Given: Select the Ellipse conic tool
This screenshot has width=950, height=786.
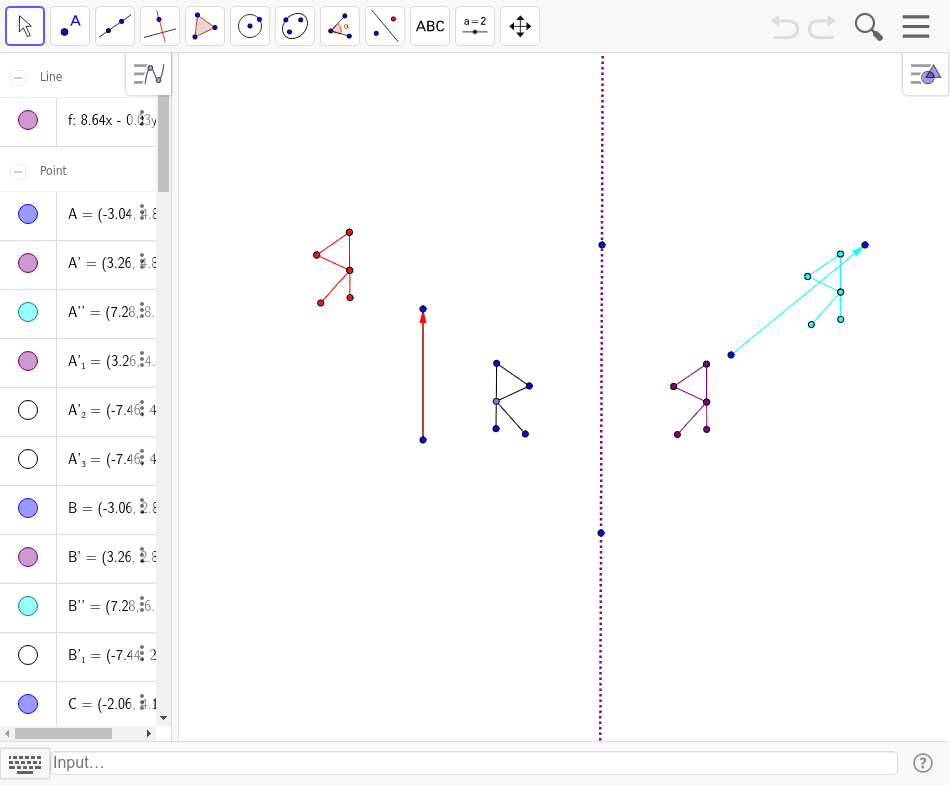Looking at the screenshot, I should (295, 26).
